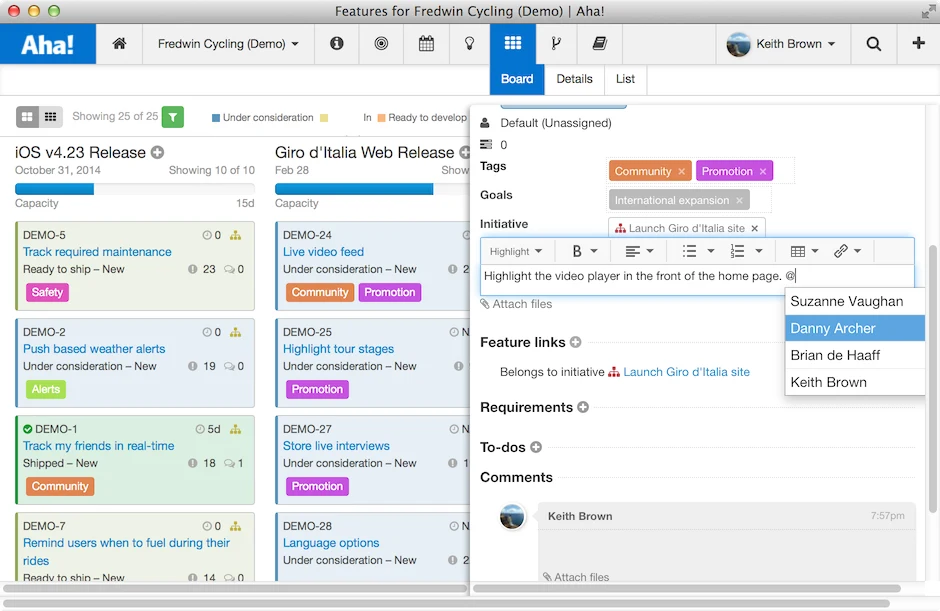Viewport: 940px width, 611px height.
Task: Open the releases calendar icon
Action: pyautogui.click(x=426, y=43)
